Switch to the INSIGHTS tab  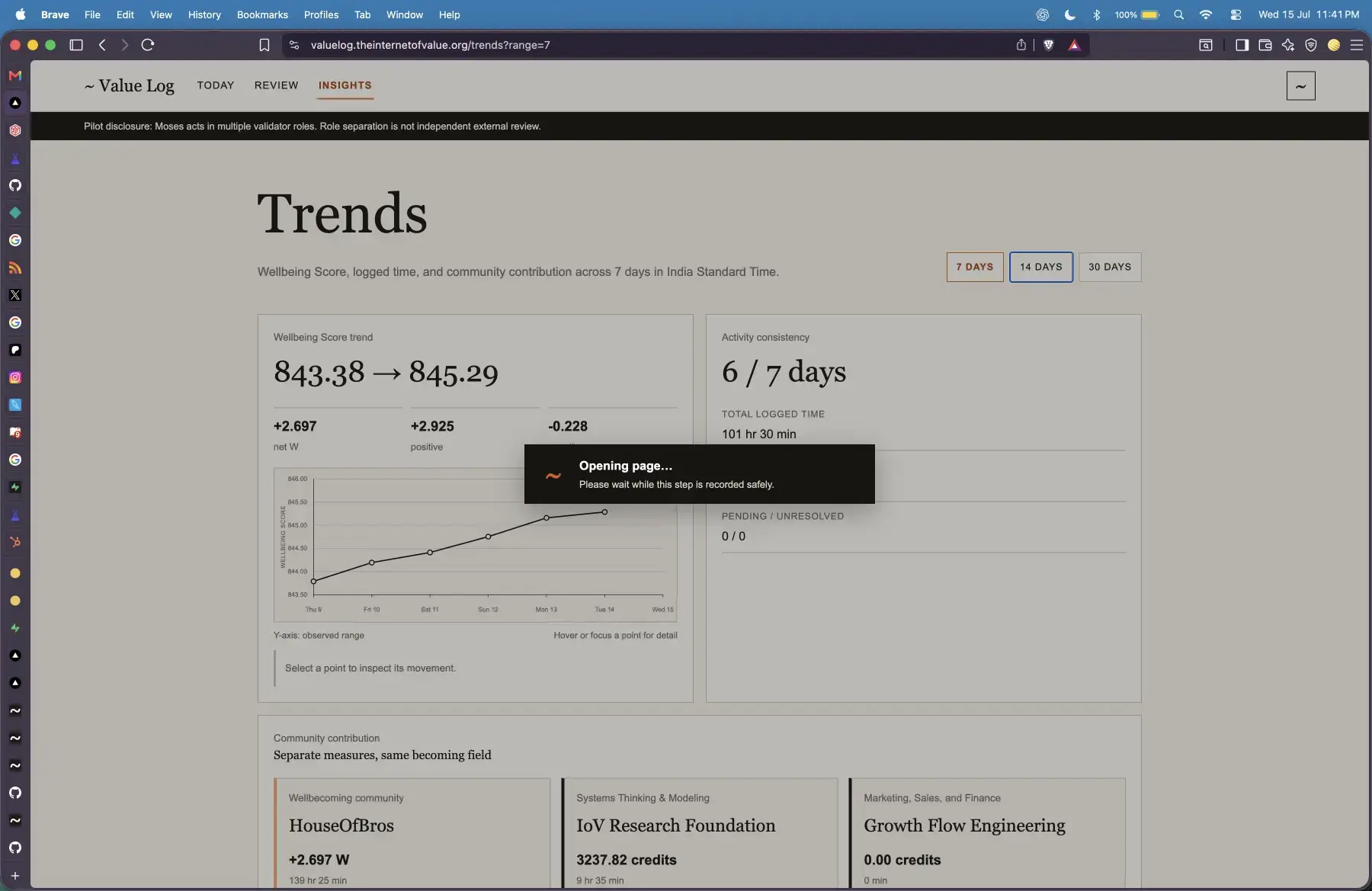pos(345,85)
